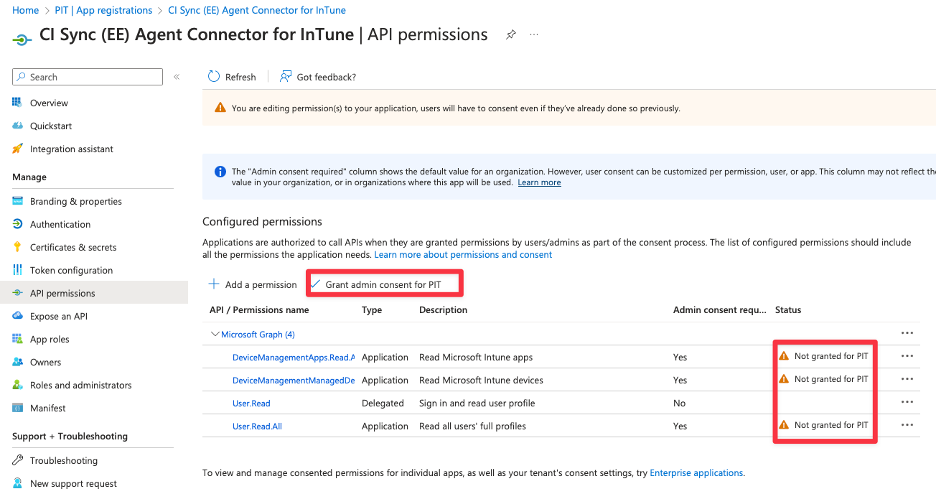This screenshot has height=494, width=936.
Task: Click the API / Permissions name column header
Action: tap(259, 310)
